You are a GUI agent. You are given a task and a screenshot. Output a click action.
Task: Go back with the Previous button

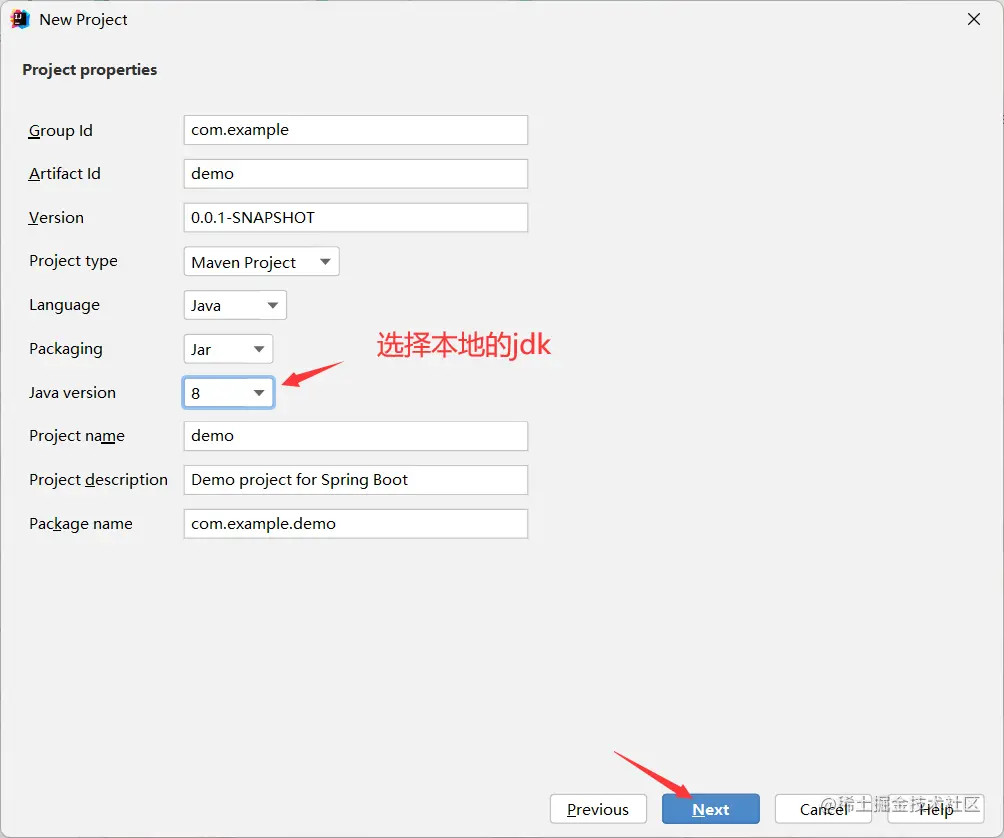click(598, 809)
